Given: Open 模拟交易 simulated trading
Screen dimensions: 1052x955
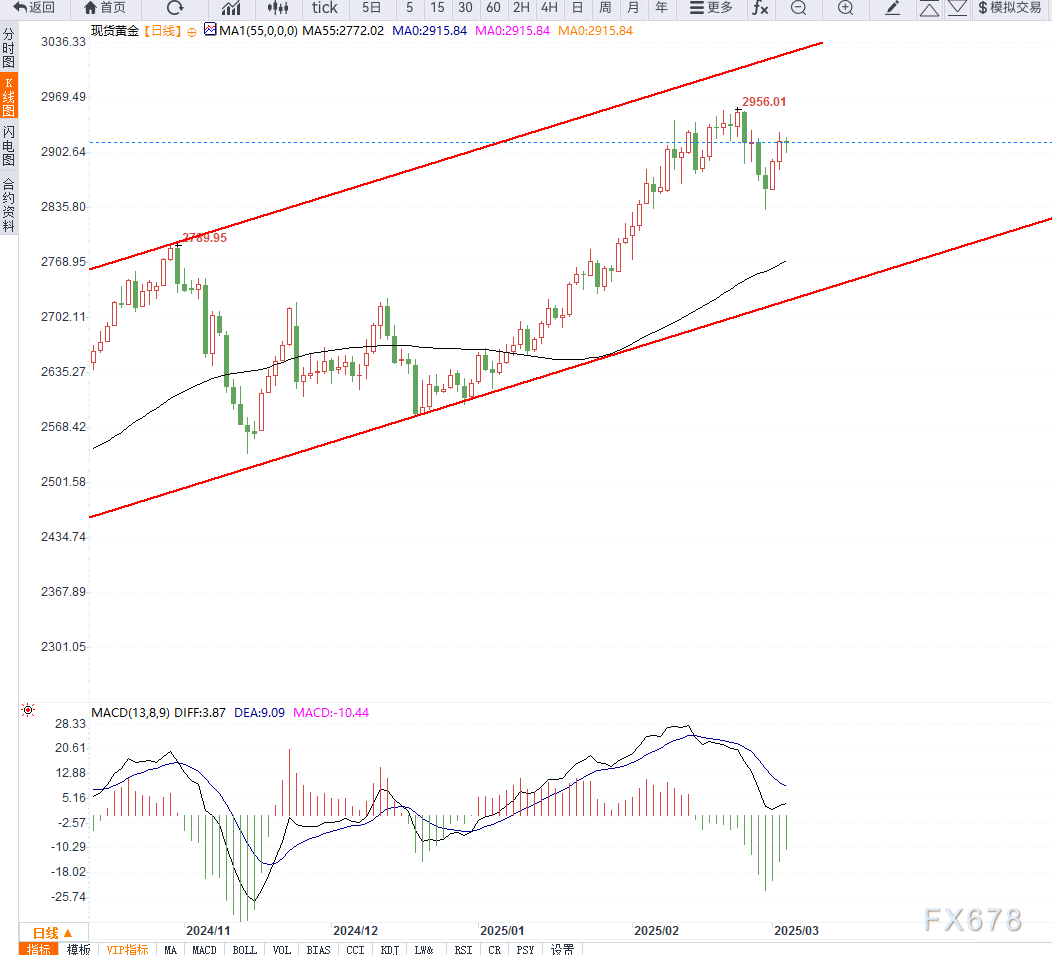Looking at the screenshot, I should 1010,8.
